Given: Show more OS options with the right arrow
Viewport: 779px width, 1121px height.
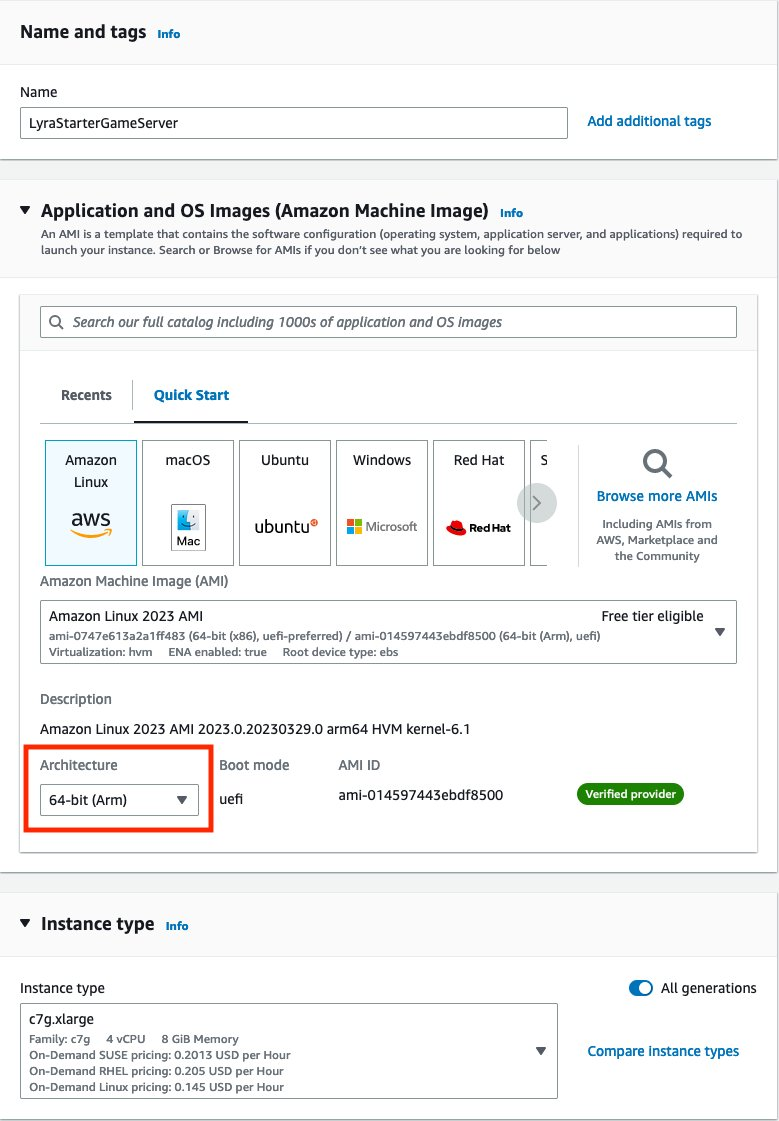Looking at the screenshot, I should pos(537,503).
